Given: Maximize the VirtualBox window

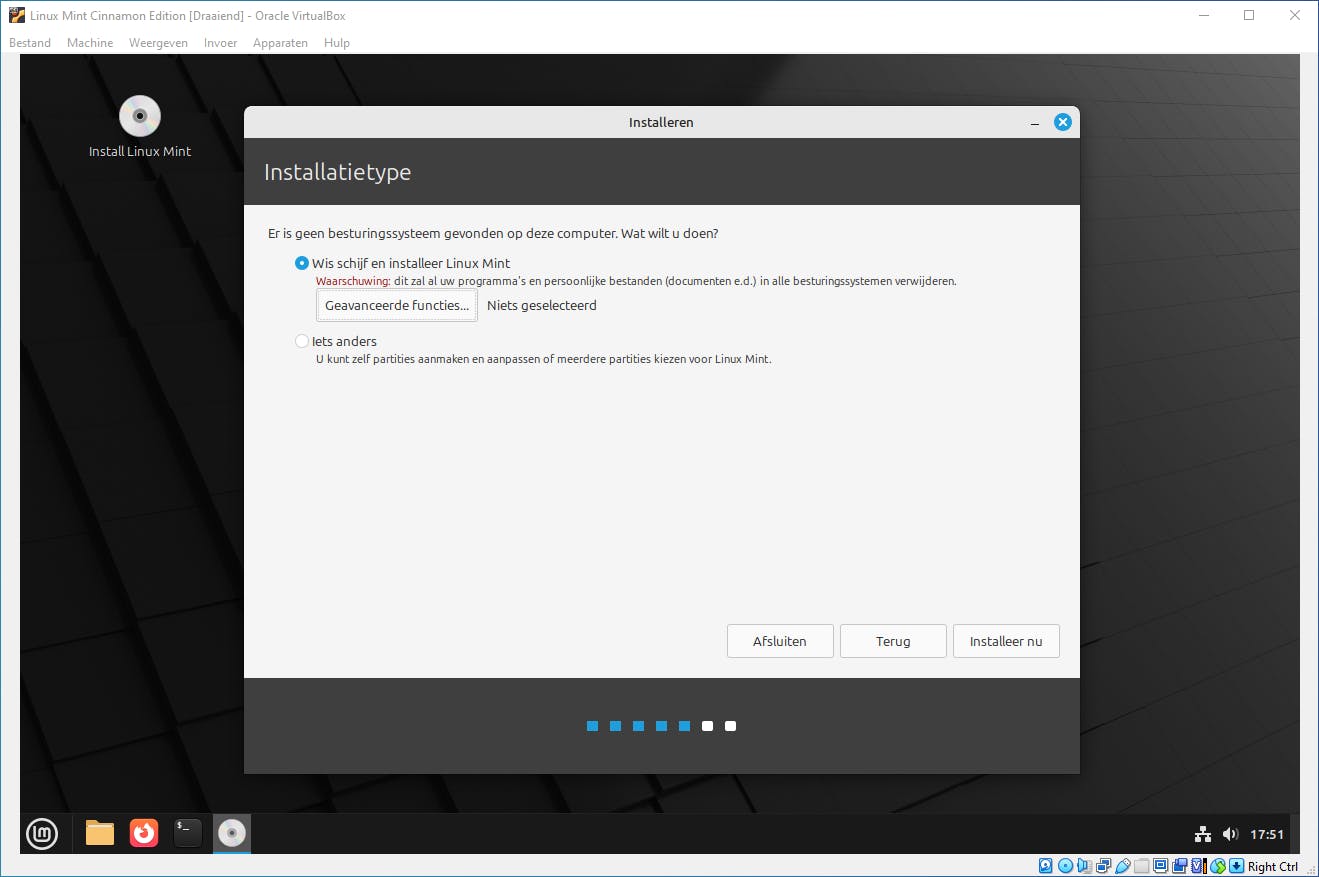Looking at the screenshot, I should point(1249,15).
